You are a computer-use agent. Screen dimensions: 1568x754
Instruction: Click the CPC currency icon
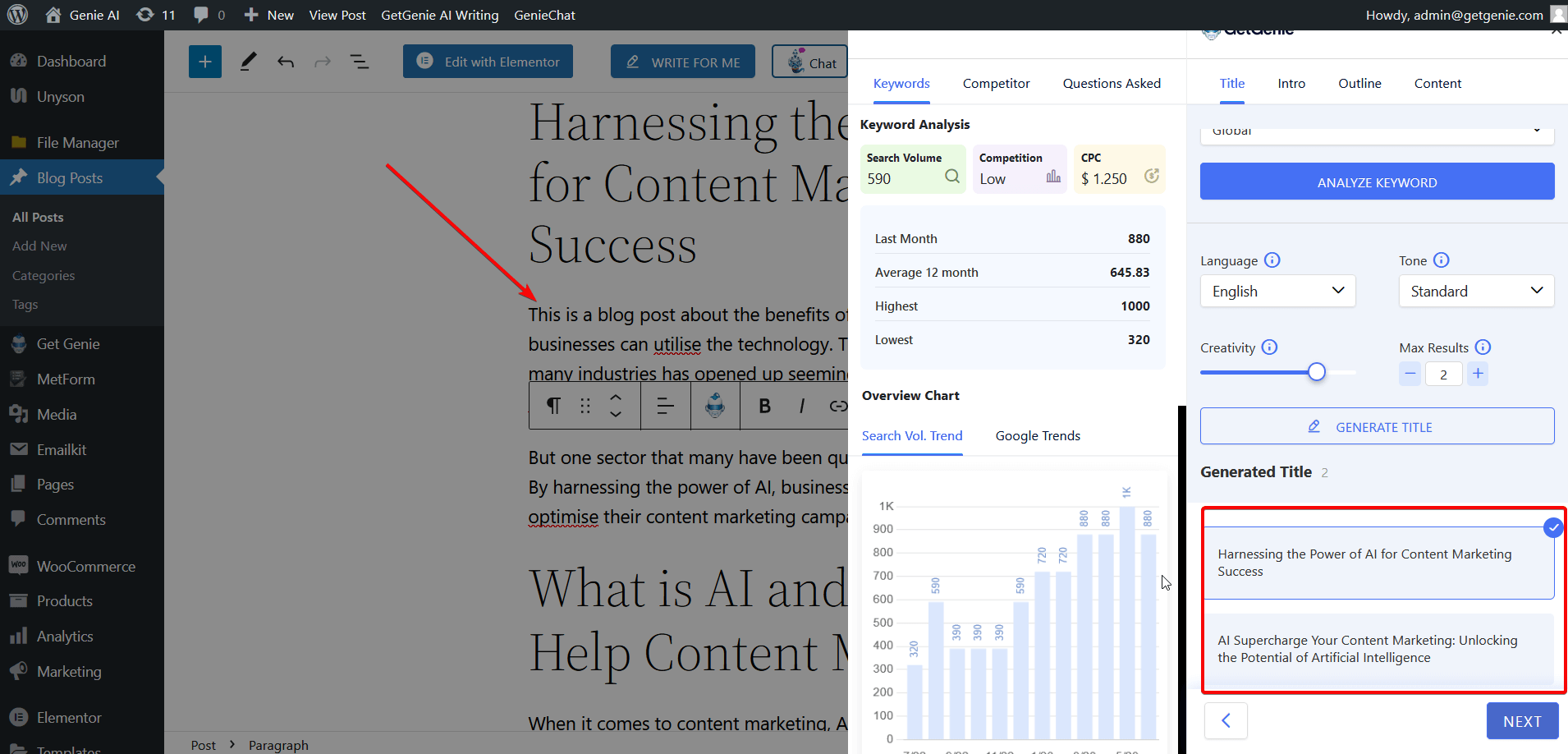(x=1152, y=176)
